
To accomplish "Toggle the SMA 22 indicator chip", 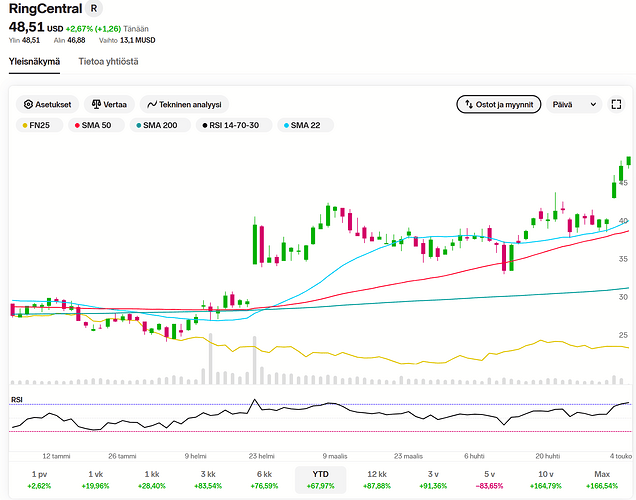I will [x=305, y=125].
